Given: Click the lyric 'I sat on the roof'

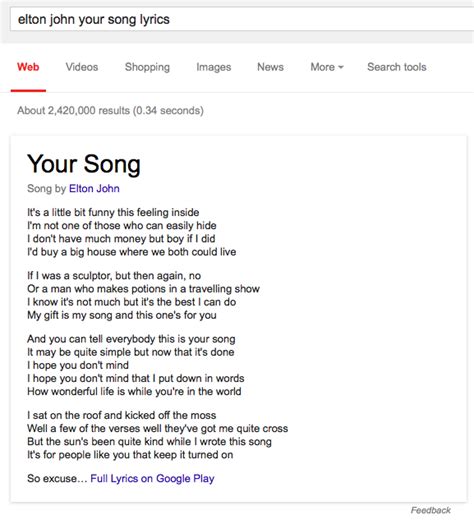Looking at the screenshot, I should (x=121, y=415).
